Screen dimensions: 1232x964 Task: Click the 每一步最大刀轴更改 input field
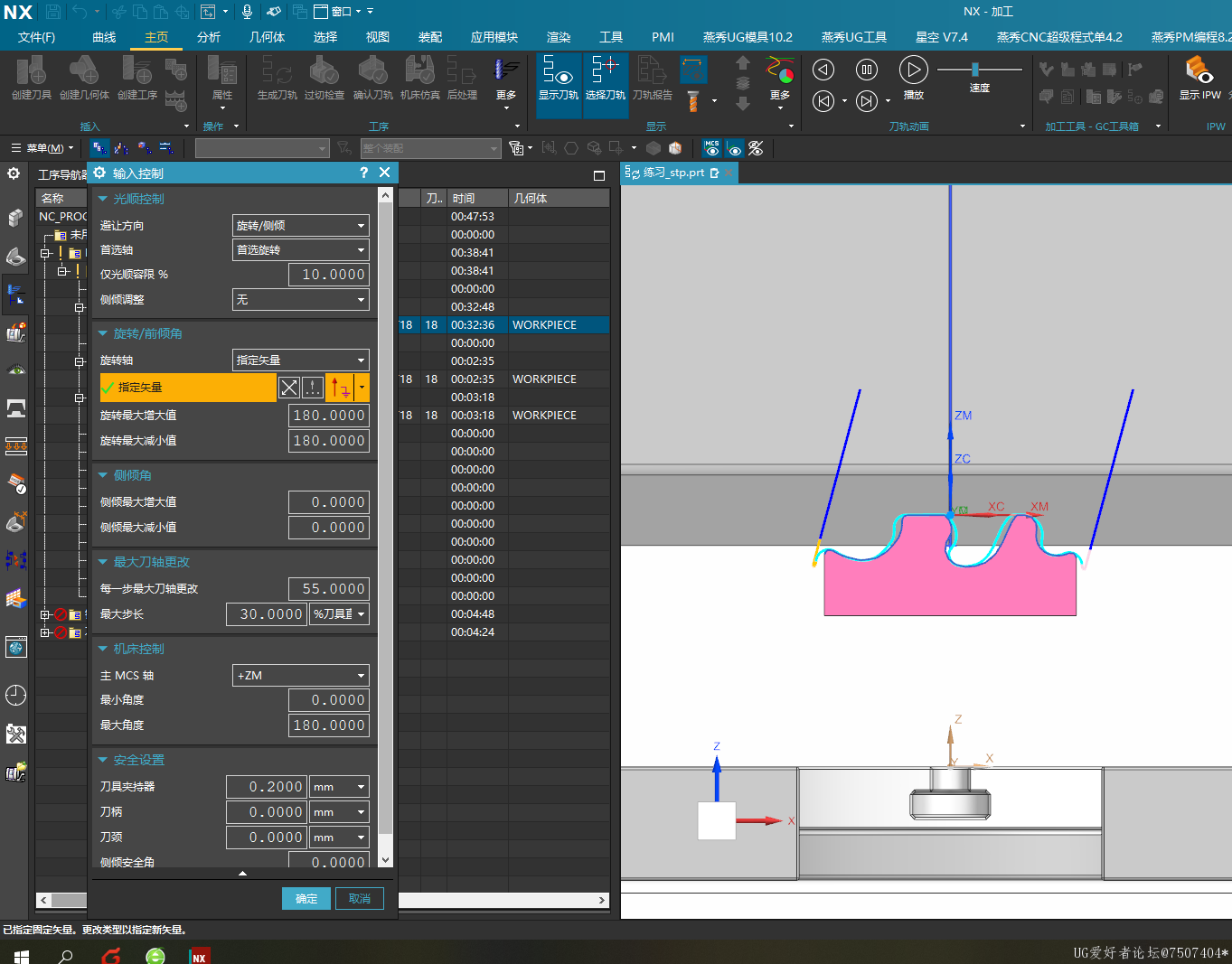point(329,588)
